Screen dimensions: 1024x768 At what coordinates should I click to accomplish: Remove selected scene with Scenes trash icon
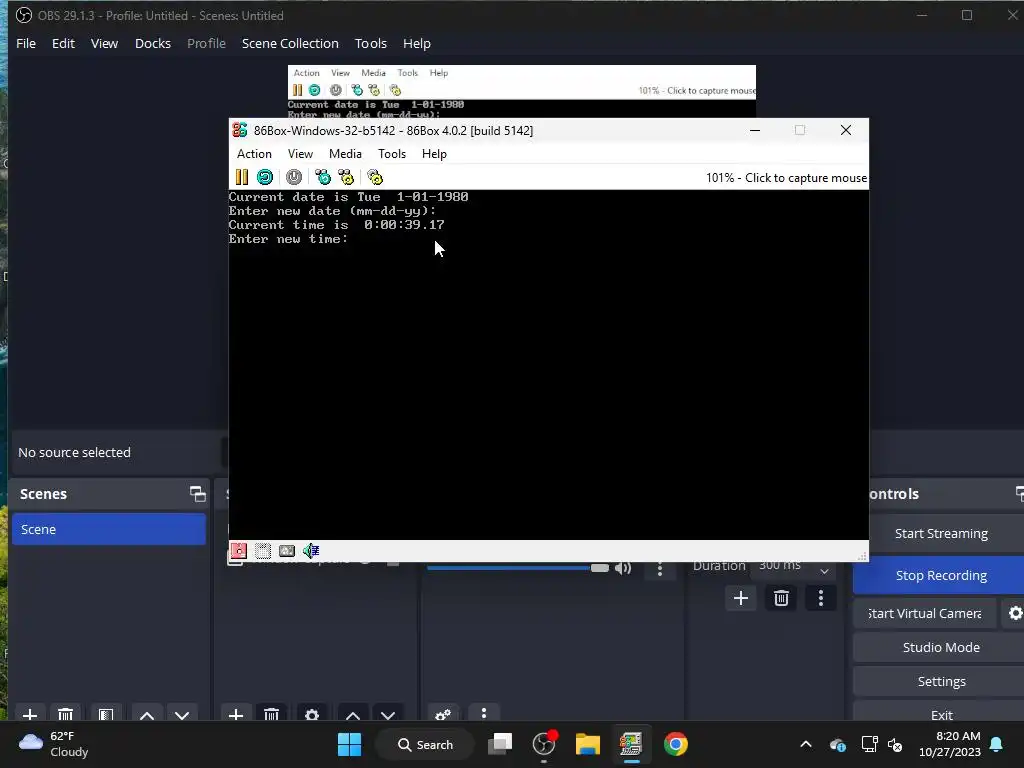[x=65, y=714]
